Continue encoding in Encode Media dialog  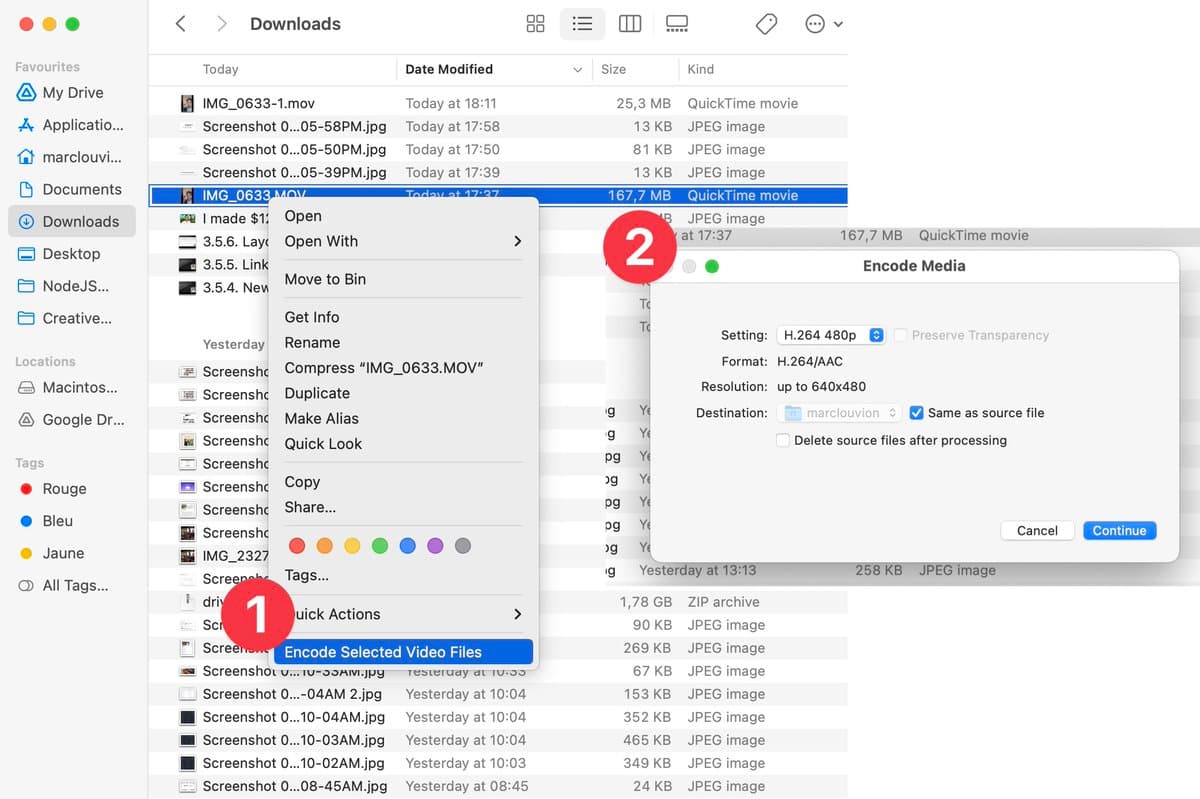[x=1119, y=531]
